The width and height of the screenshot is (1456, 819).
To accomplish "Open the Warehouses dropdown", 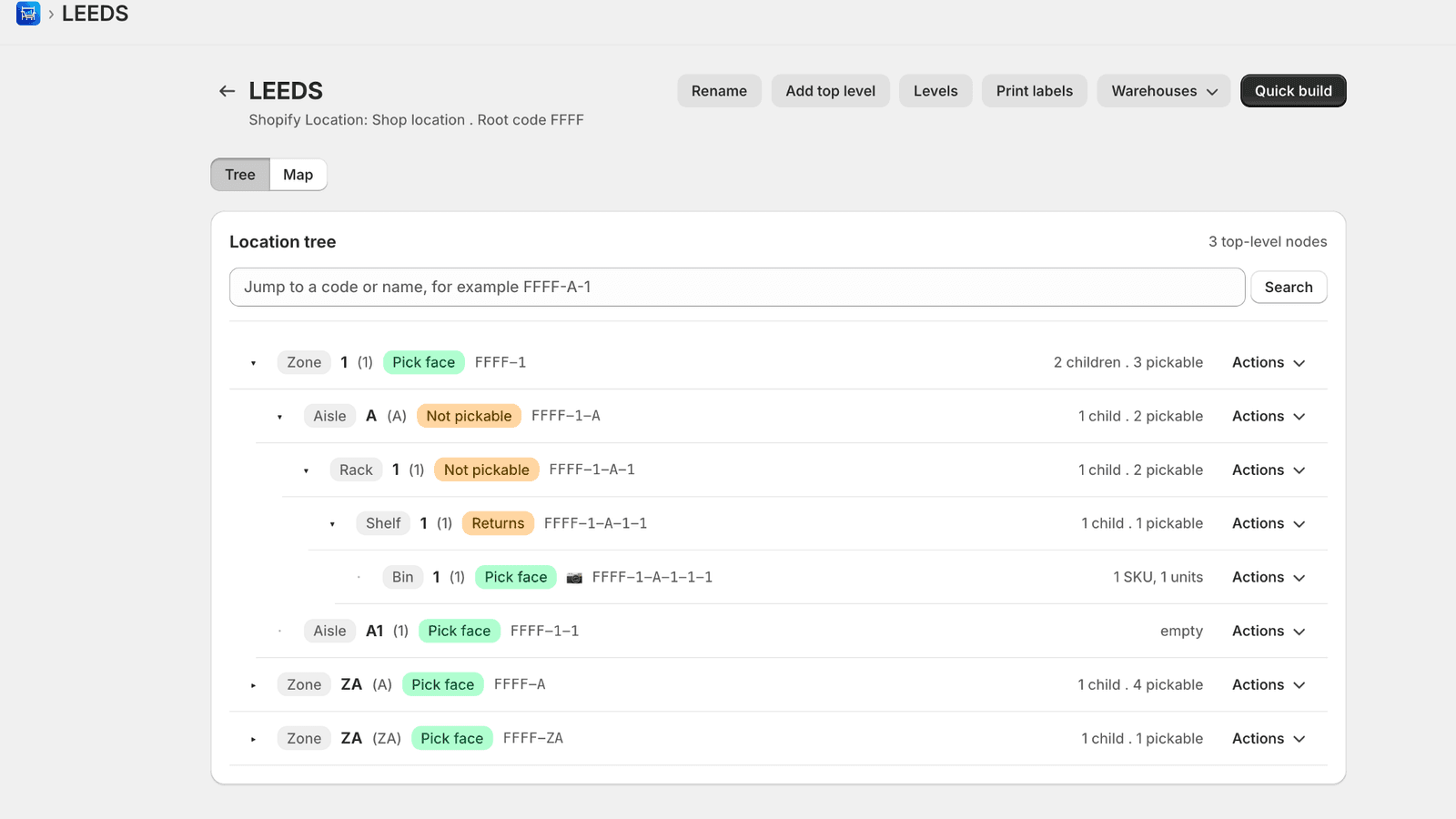I will click(x=1164, y=91).
